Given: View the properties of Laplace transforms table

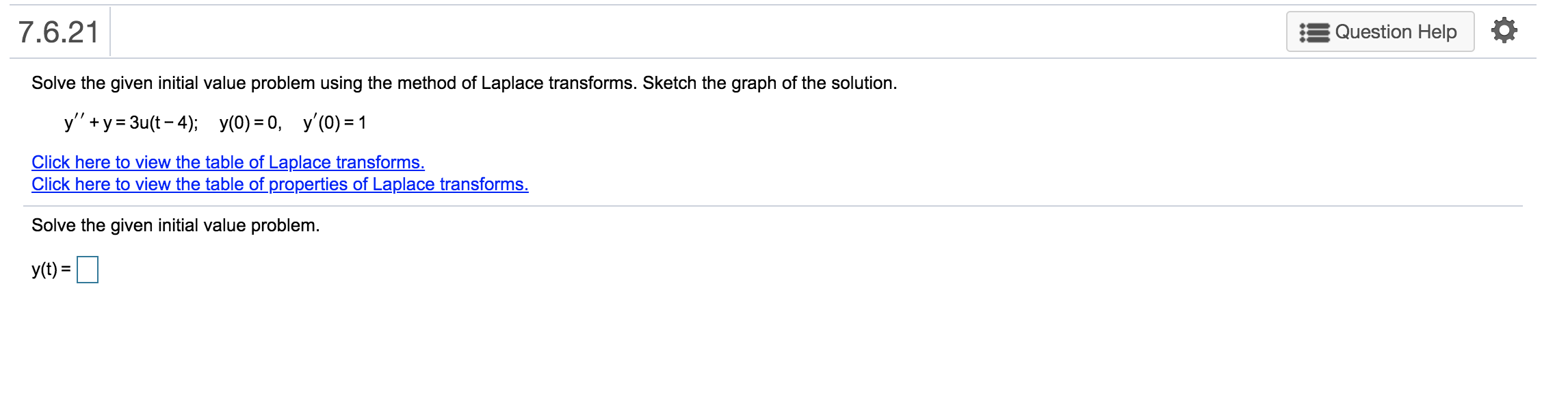Looking at the screenshot, I should click(x=280, y=184).
